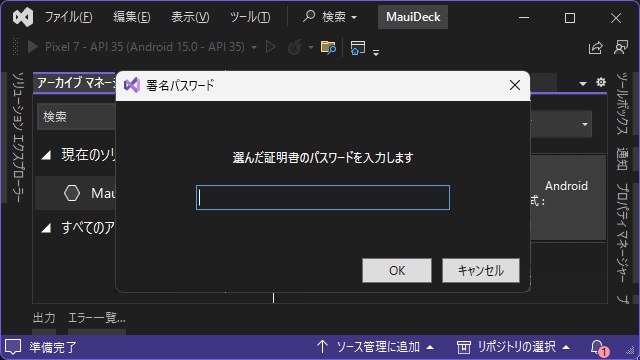
Task: Click the 検索 field in Archive Manager
Action: (77, 117)
